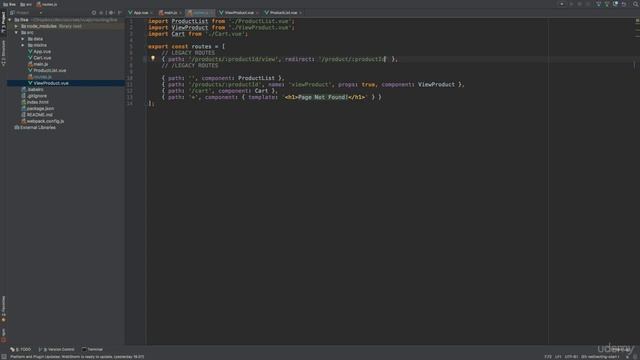Click the cursor position status entry
Screen dimensions: 640x360
coord(548,357)
